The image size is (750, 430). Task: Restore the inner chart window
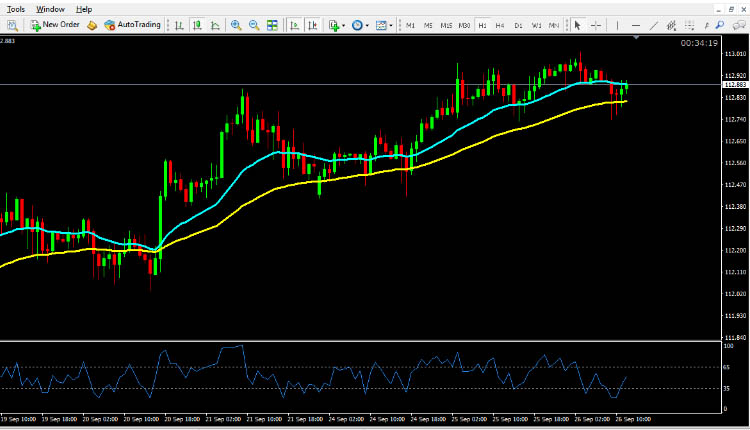tap(731, 9)
